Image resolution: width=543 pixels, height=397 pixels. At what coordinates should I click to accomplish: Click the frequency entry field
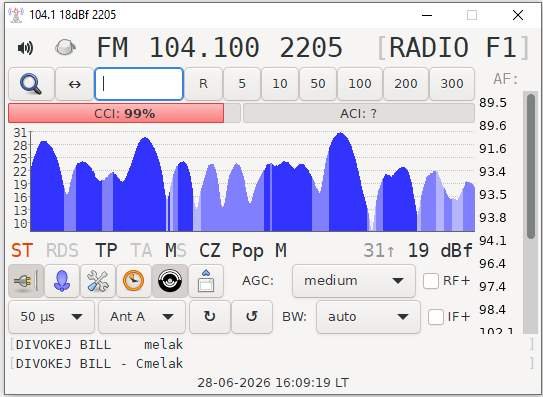point(139,84)
